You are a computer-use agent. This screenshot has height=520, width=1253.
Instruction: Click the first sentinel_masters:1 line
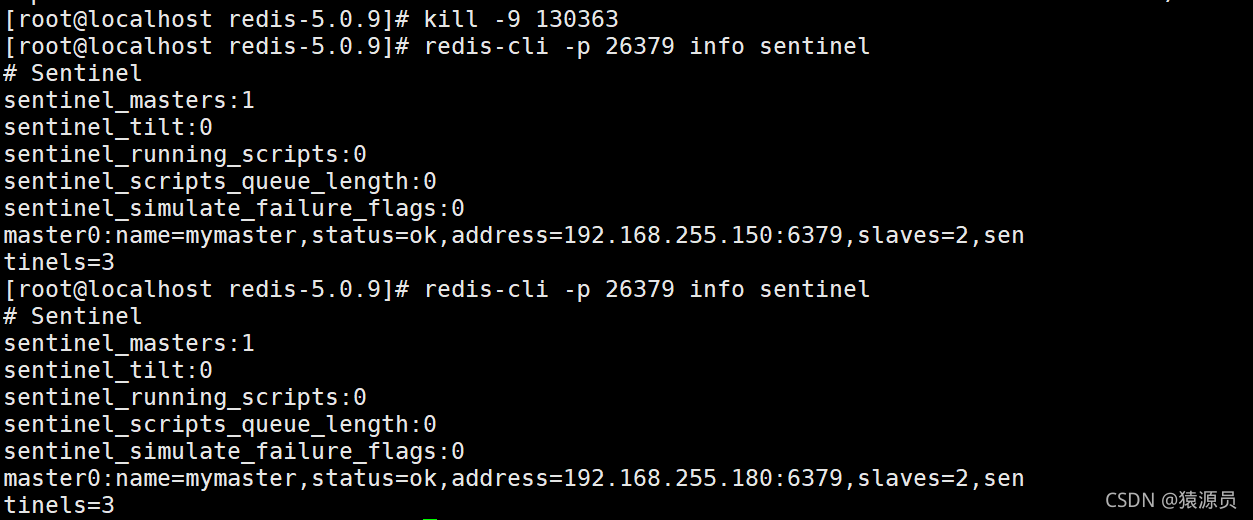(129, 100)
